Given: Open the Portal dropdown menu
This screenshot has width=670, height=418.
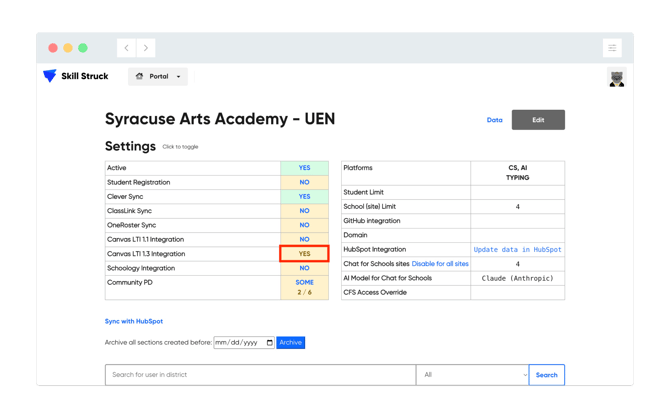Looking at the screenshot, I should [x=158, y=76].
